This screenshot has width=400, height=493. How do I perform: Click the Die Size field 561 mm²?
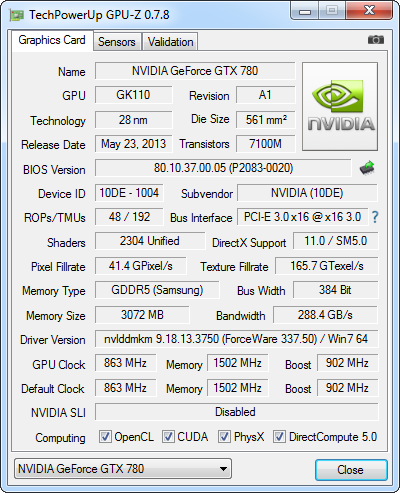tap(265, 120)
